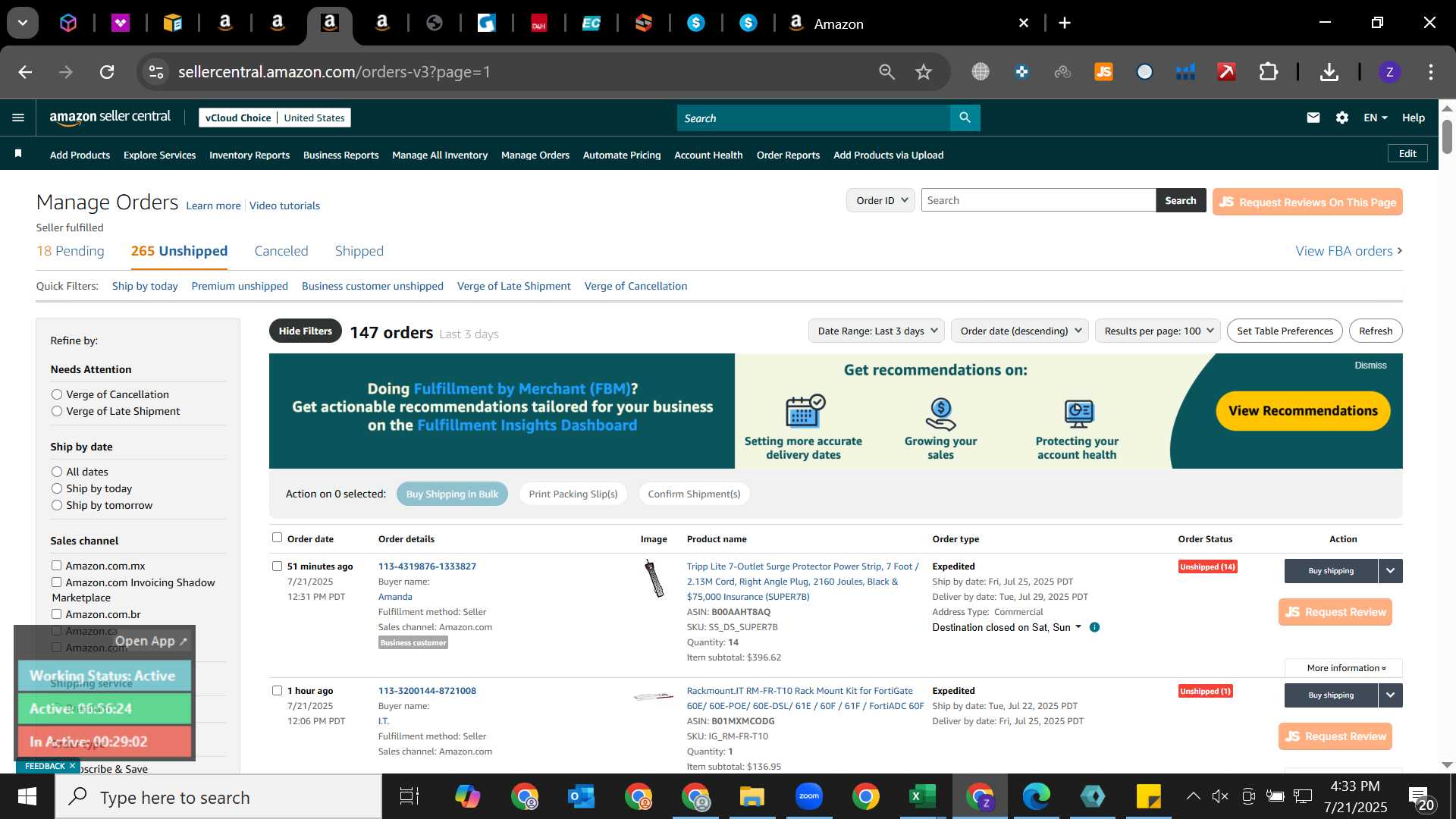Tick the select-all orders header checkbox
This screenshot has width=1456, height=819.
(x=277, y=538)
